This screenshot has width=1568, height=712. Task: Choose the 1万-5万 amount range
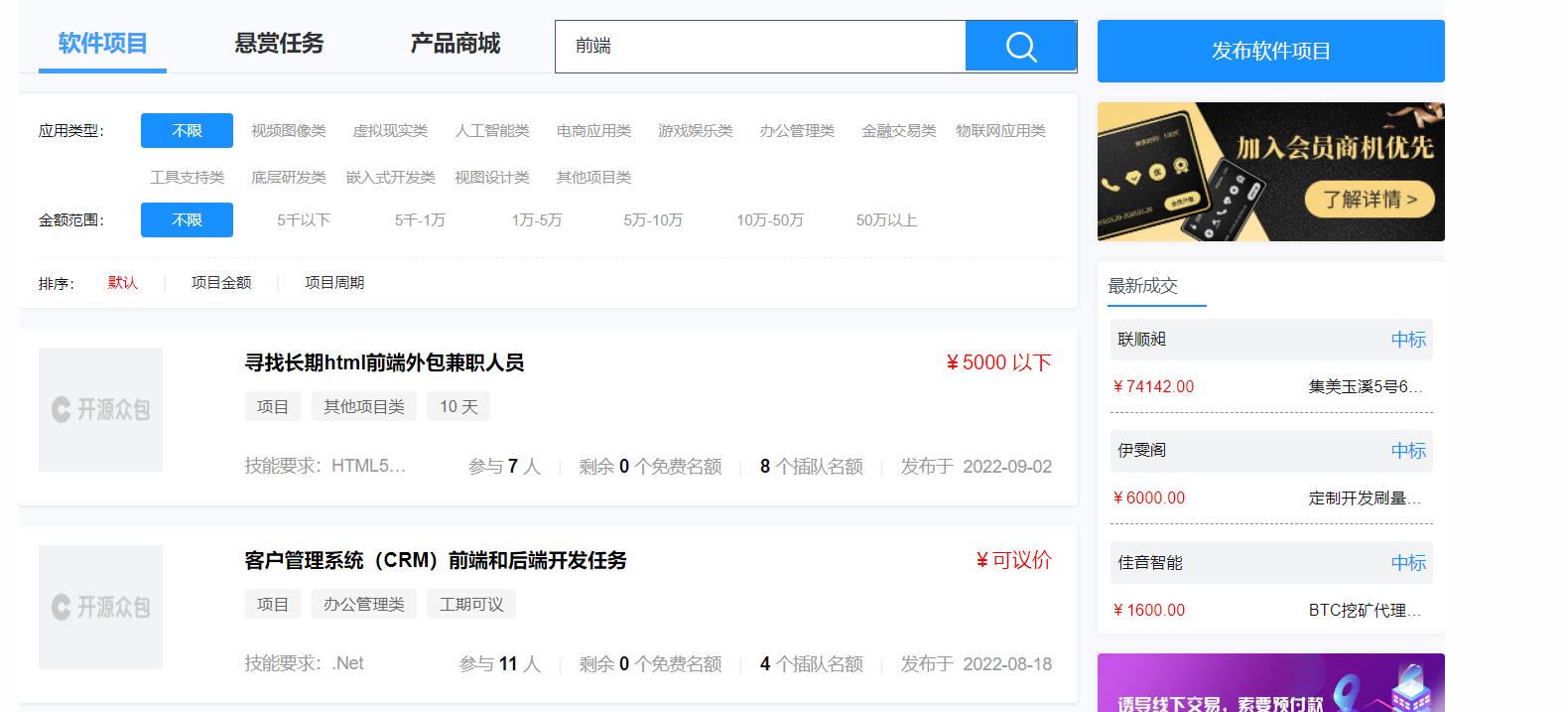tap(537, 220)
